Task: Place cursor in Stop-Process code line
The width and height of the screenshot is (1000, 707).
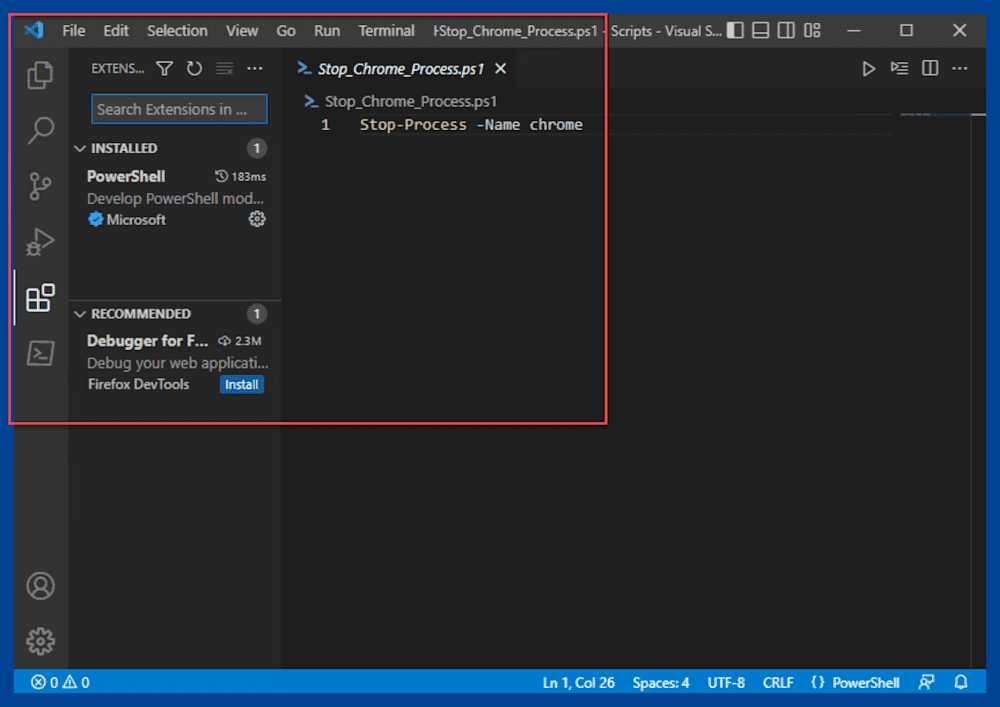Action: point(471,124)
